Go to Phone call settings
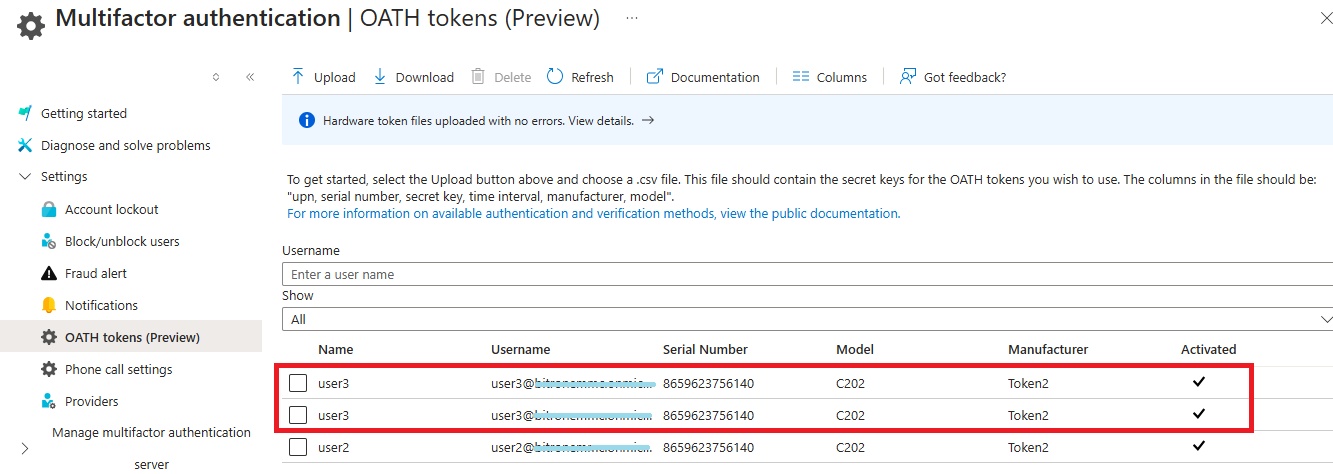 pos(118,370)
